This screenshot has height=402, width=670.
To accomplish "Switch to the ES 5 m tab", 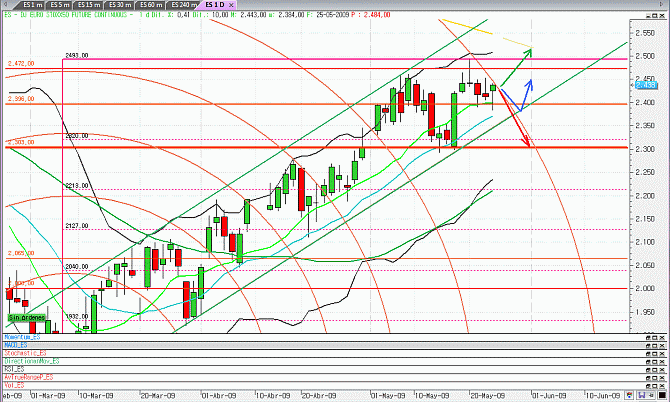I will (59, 5).
